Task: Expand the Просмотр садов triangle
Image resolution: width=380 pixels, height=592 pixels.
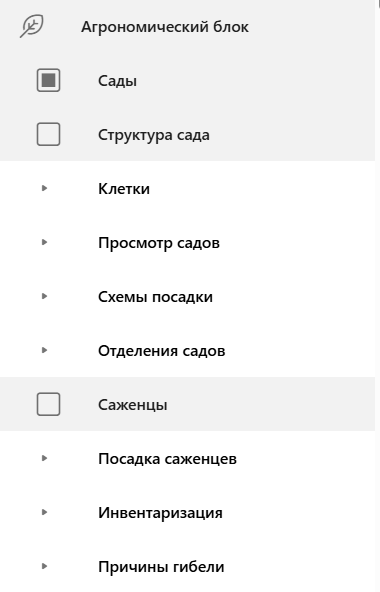Action: [x=44, y=242]
